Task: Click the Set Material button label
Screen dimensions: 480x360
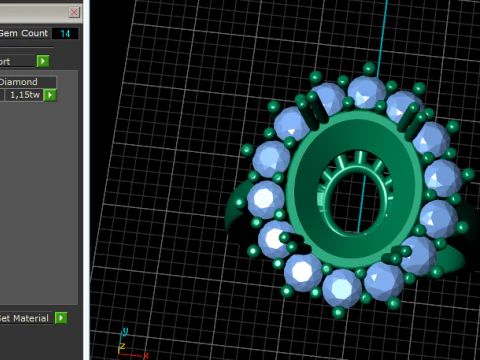Action: 26,318
